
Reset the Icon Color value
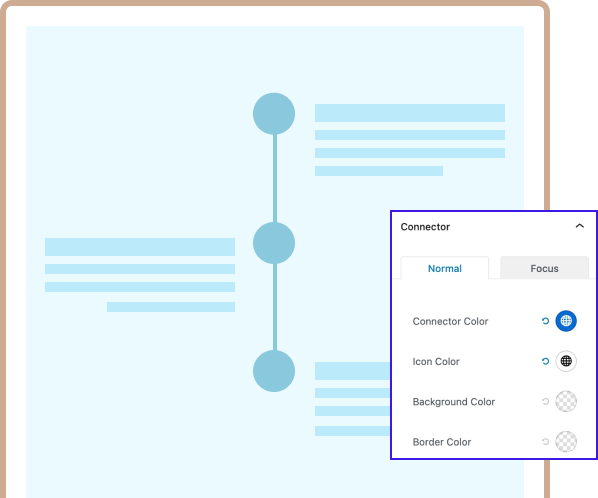tap(545, 361)
